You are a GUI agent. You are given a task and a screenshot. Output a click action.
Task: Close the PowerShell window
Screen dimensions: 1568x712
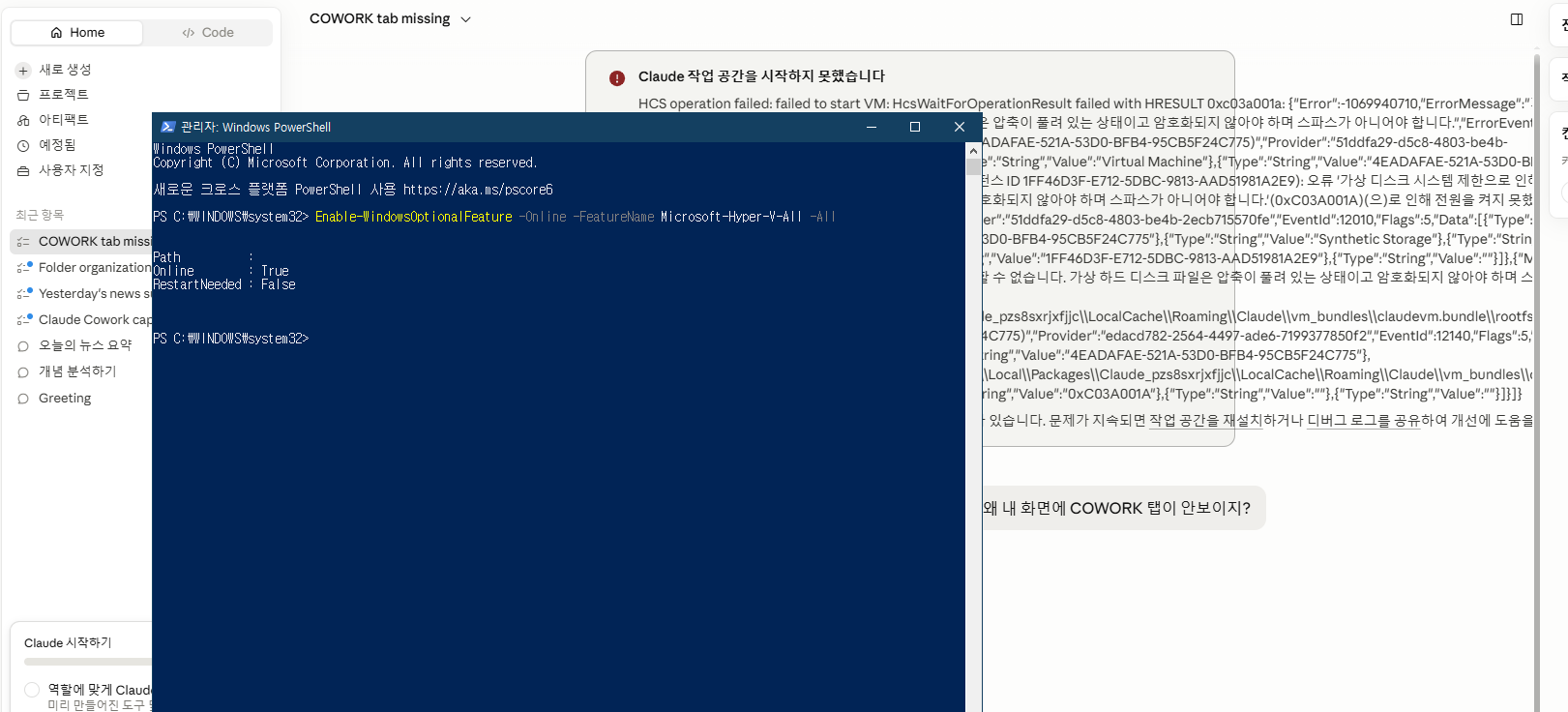tap(960, 127)
